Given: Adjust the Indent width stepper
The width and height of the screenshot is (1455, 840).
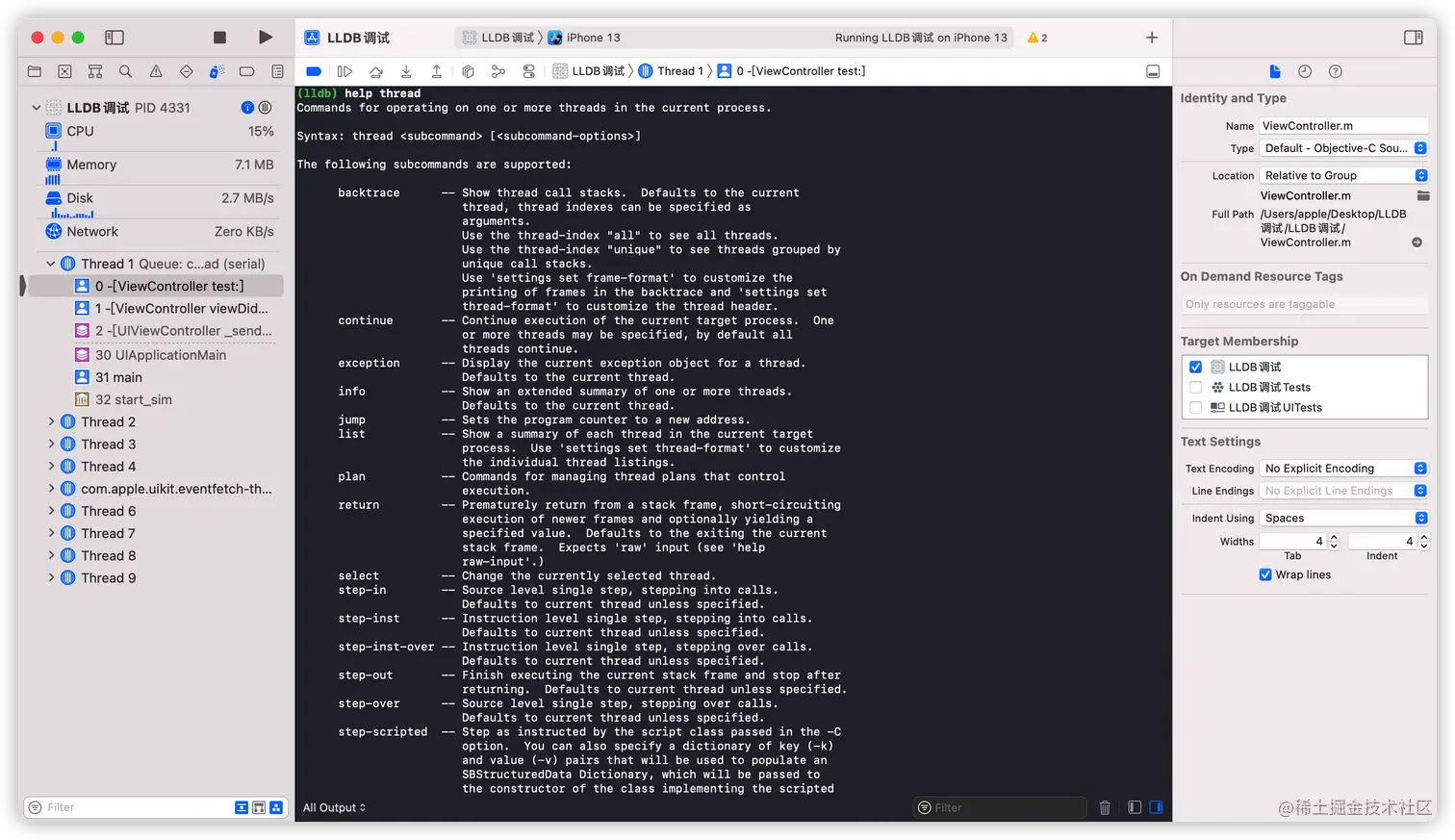Looking at the screenshot, I should [1424, 542].
